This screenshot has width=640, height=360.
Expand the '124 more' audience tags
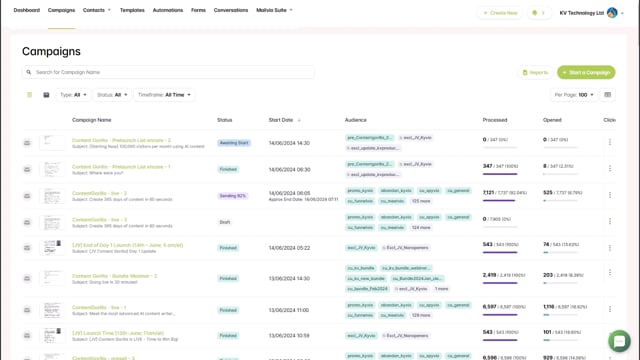pos(421,227)
